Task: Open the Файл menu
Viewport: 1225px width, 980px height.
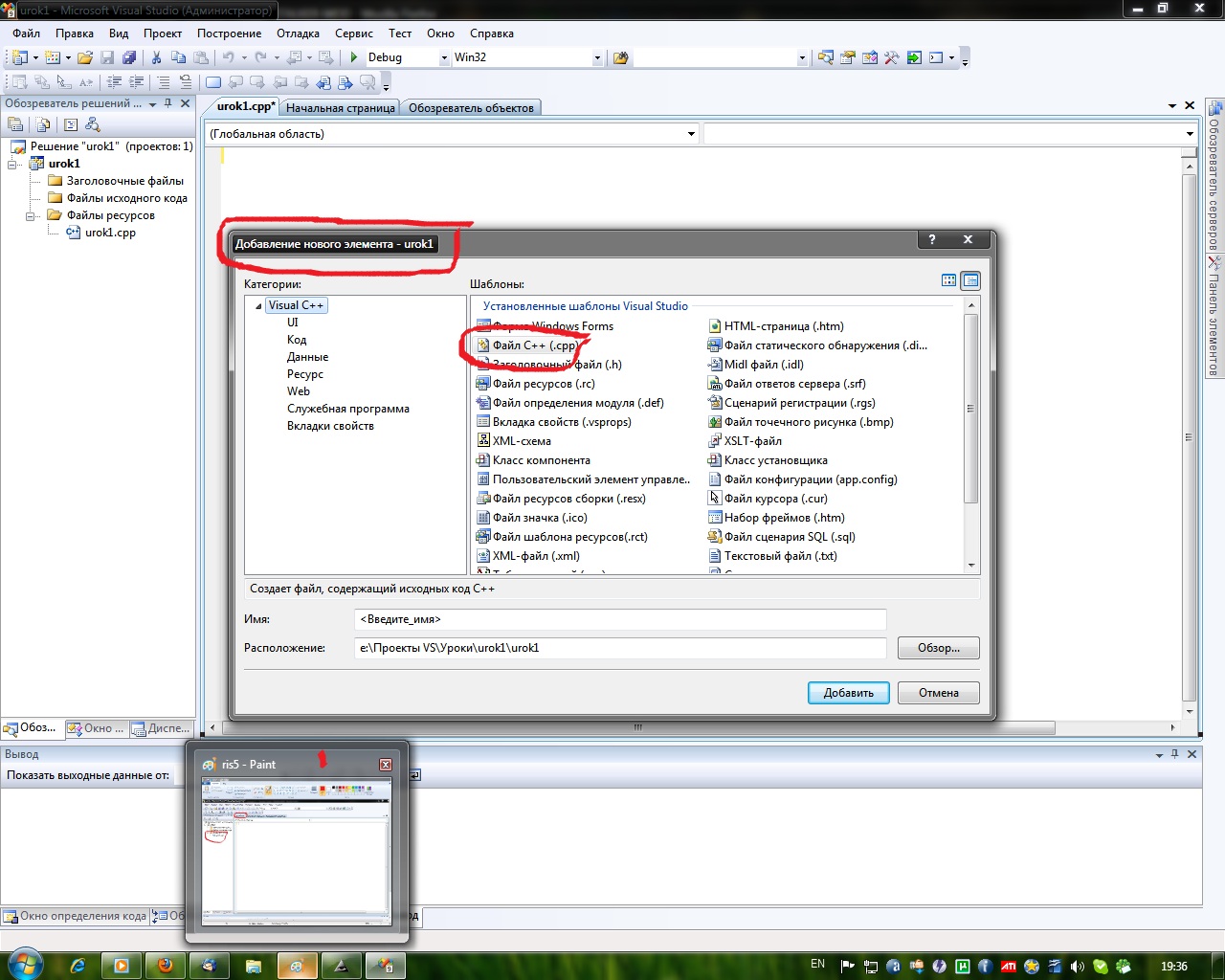Action: click(x=26, y=33)
